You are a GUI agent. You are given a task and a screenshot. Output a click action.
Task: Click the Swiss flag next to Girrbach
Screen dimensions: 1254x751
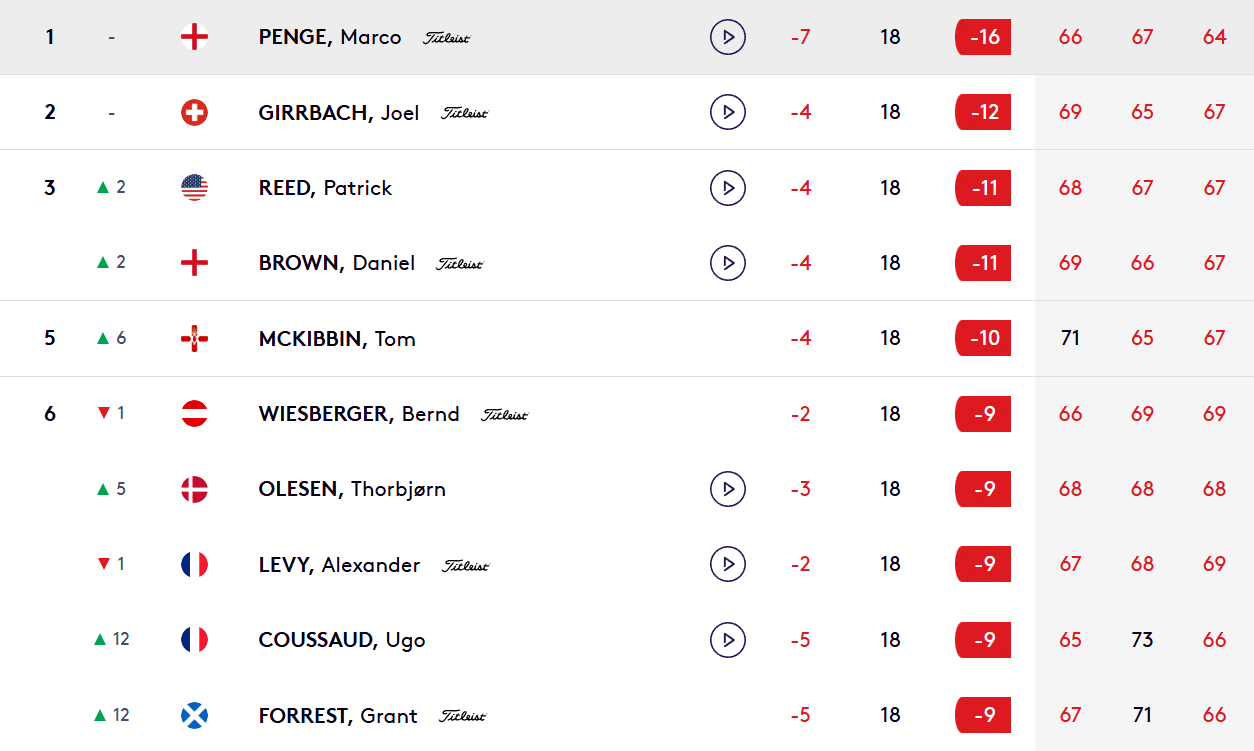[x=194, y=112]
